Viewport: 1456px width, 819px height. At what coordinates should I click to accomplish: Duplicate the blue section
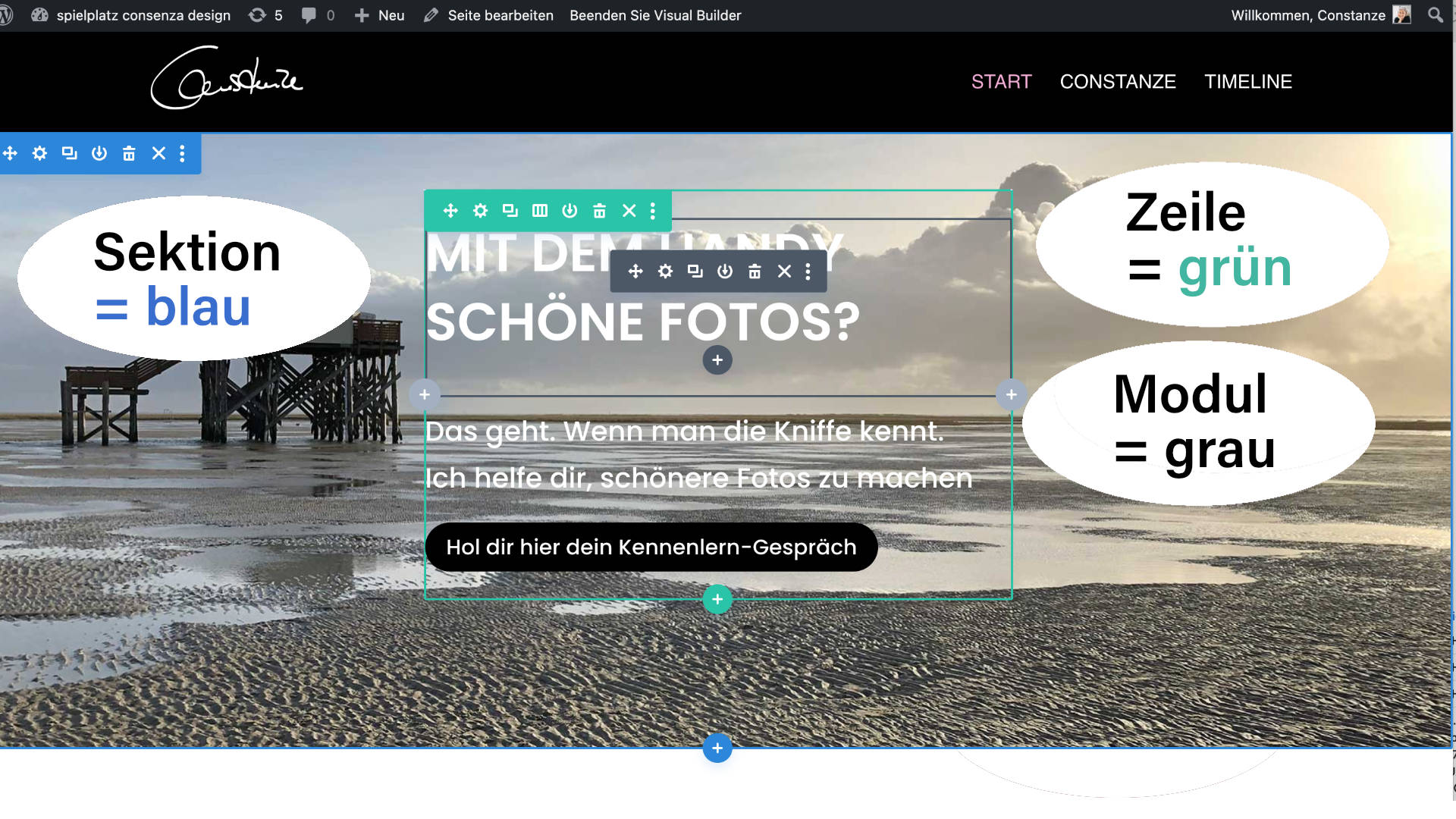pyautogui.click(x=69, y=154)
